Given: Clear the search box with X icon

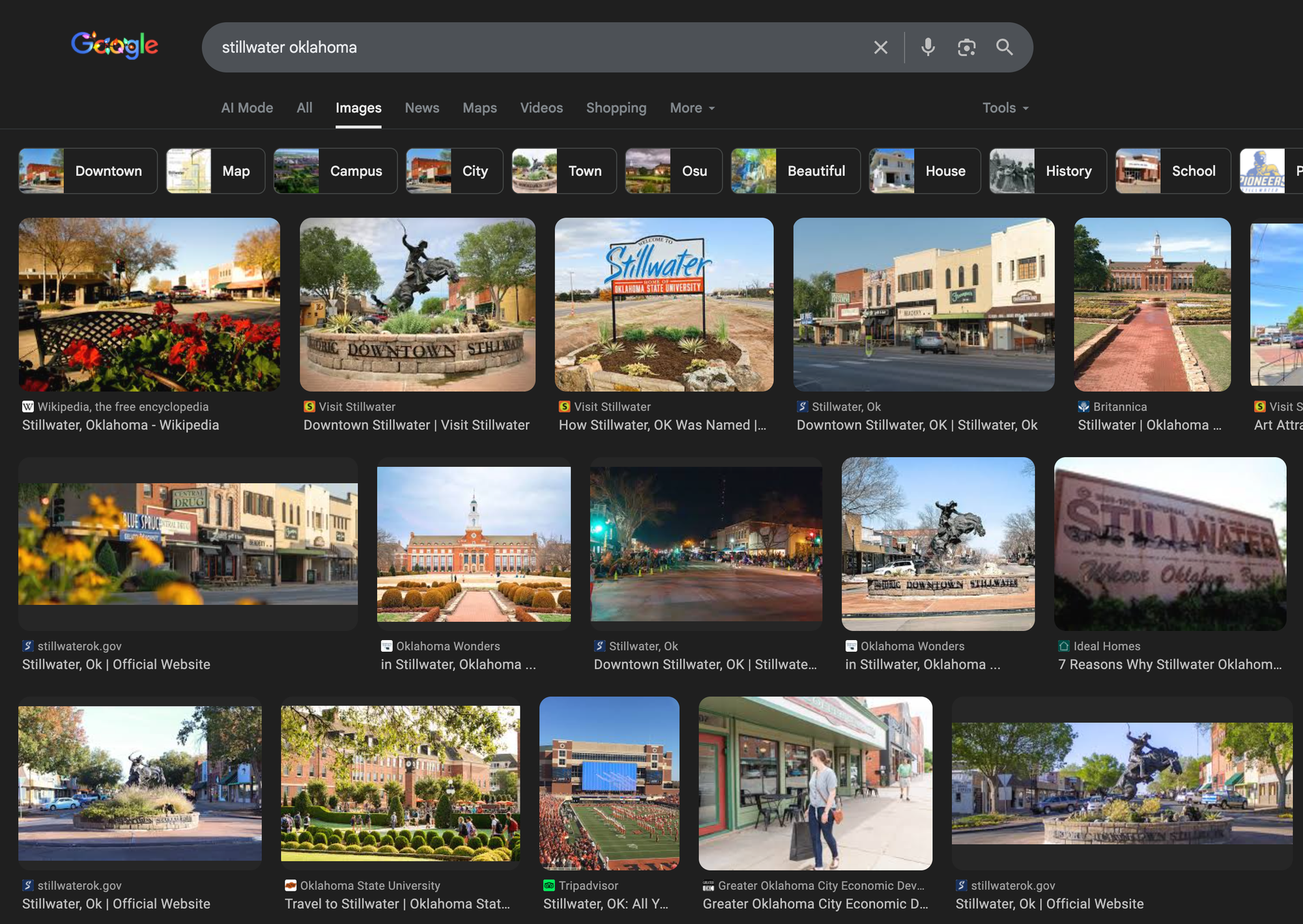Looking at the screenshot, I should point(880,48).
